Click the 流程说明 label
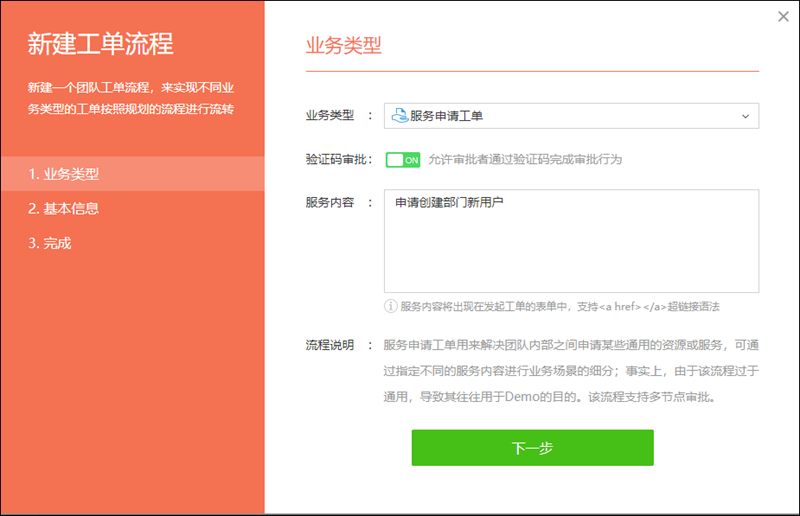This screenshot has width=800, height=516. point(329,345)
